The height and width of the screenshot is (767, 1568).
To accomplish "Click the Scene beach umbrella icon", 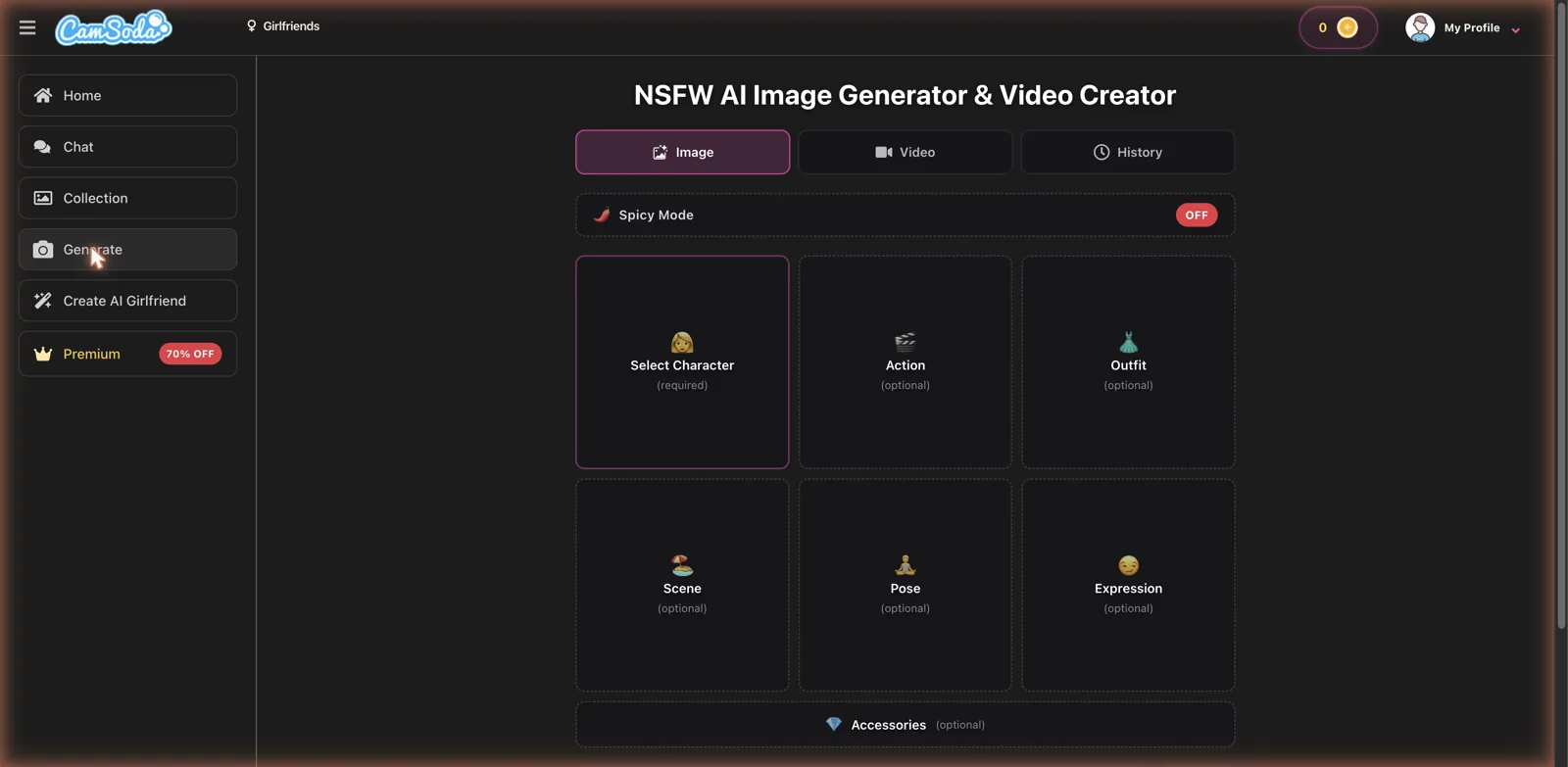I will click(x=682, y=565).
